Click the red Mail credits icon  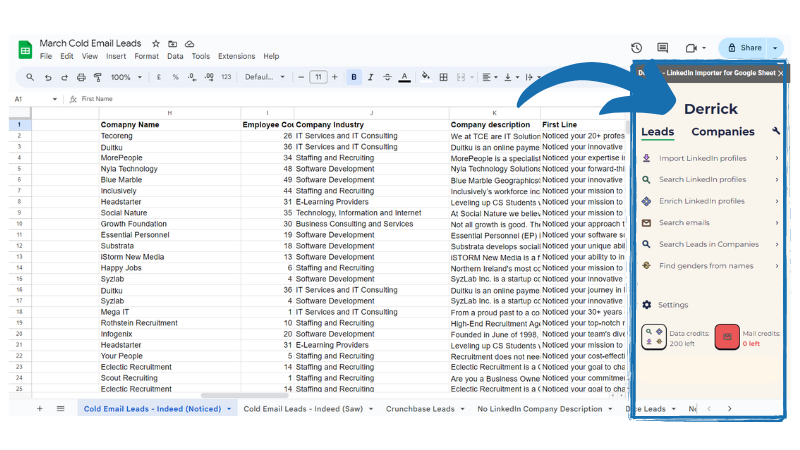[x=727, y=337]
